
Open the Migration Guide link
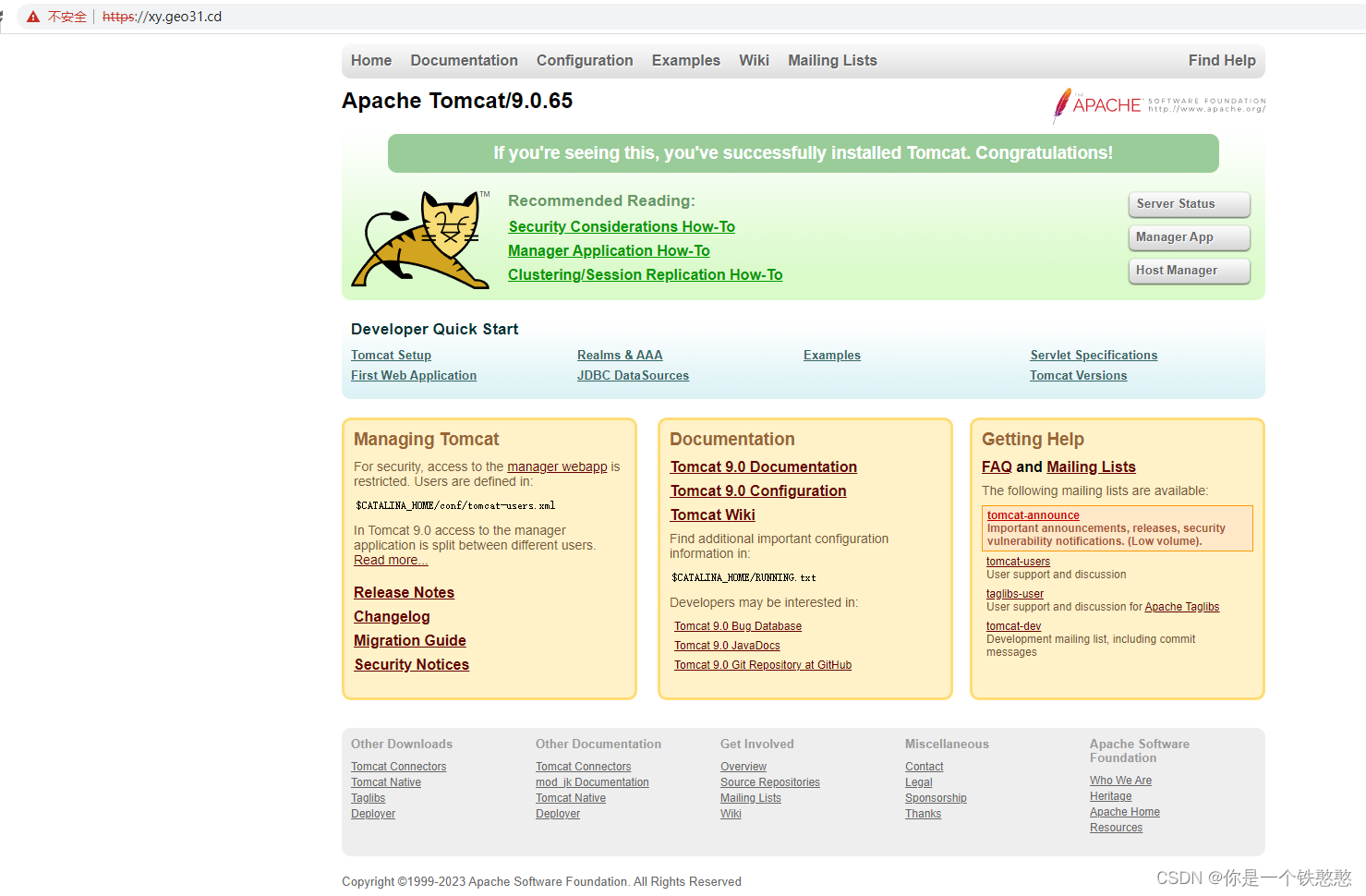pos(409,640)
